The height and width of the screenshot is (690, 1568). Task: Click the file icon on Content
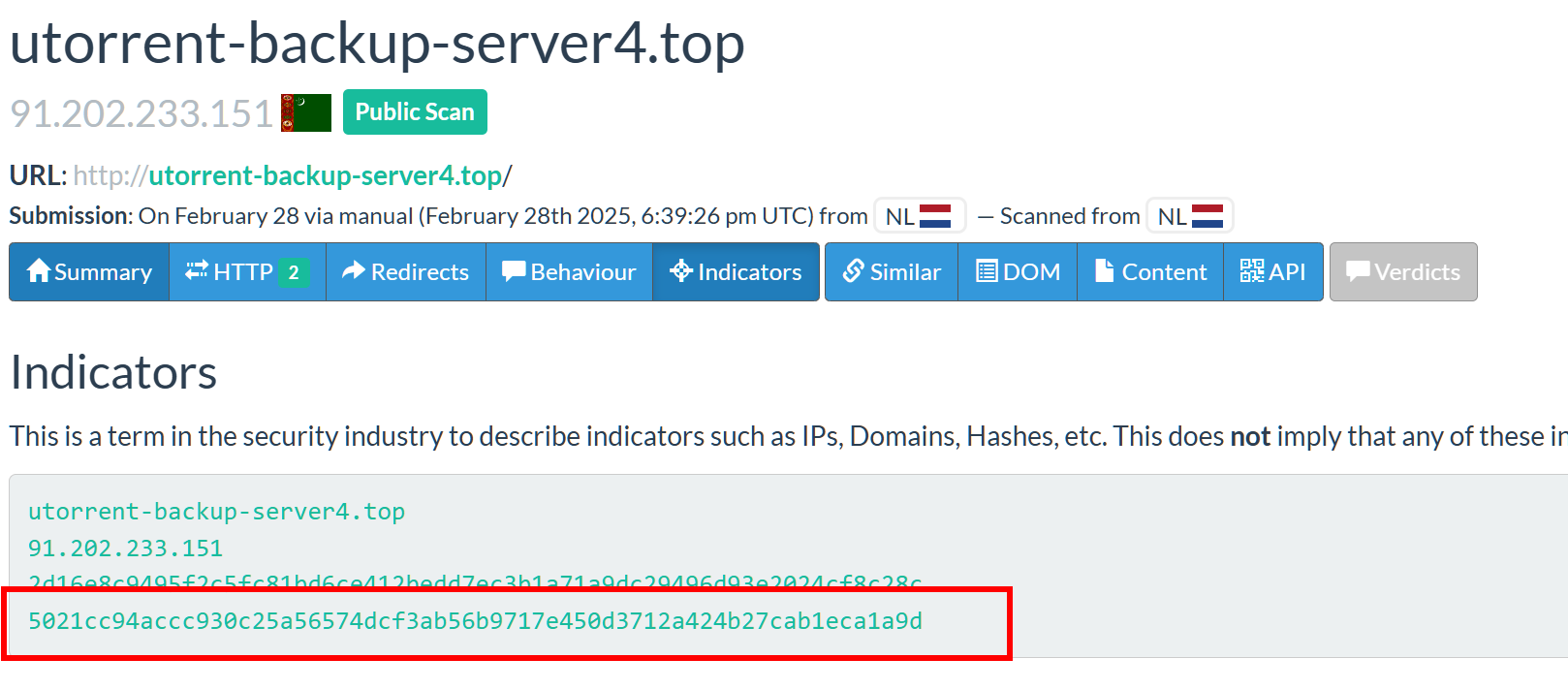click(x=1104, y=270)
